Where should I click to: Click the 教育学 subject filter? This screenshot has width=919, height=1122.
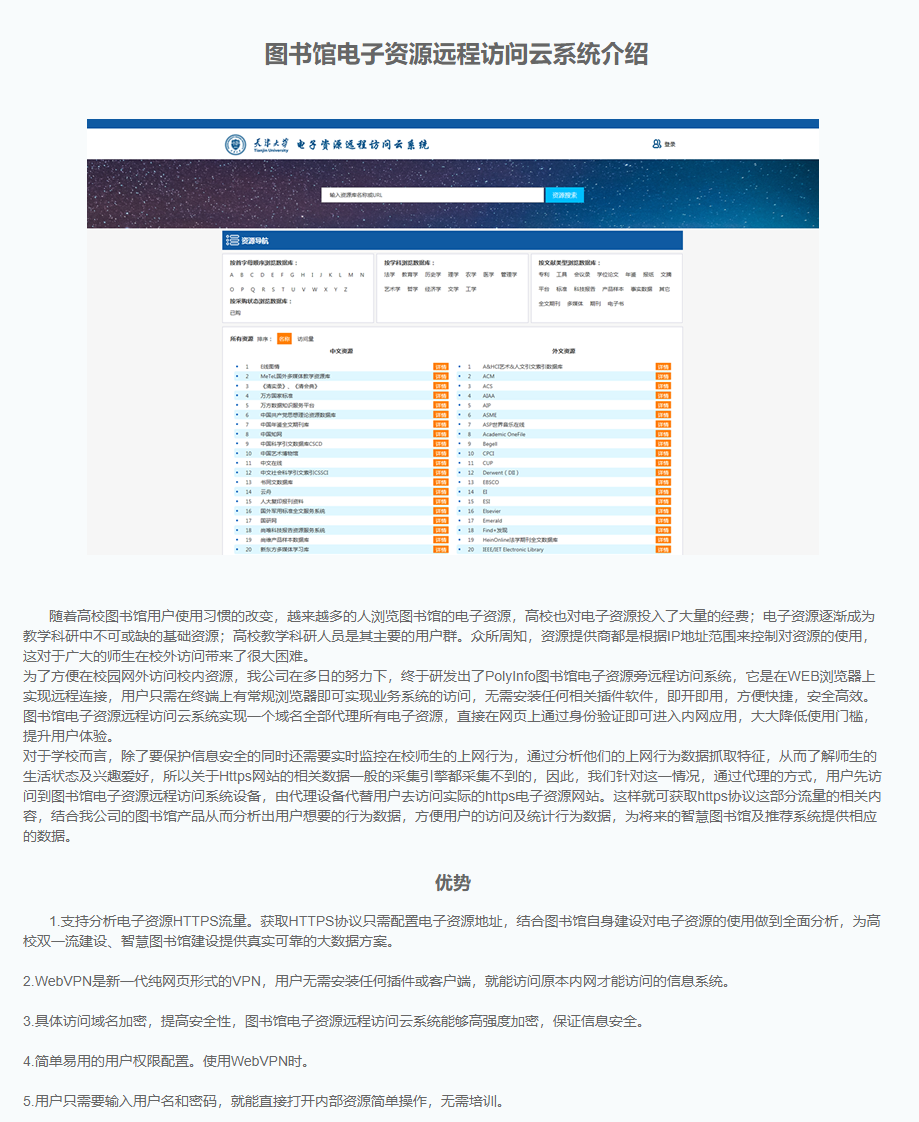[409, 275]
